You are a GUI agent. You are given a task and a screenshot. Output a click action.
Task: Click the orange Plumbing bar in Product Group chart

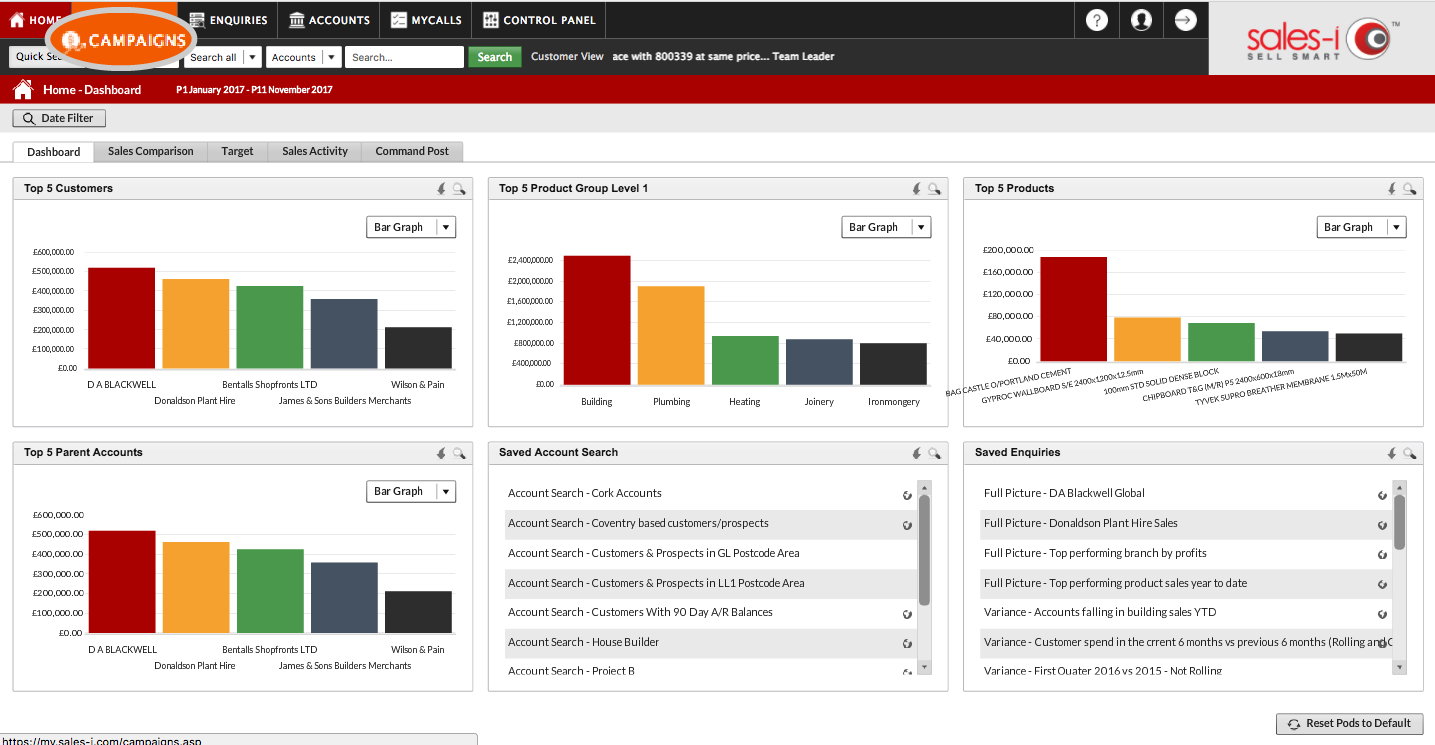[671, 335]
